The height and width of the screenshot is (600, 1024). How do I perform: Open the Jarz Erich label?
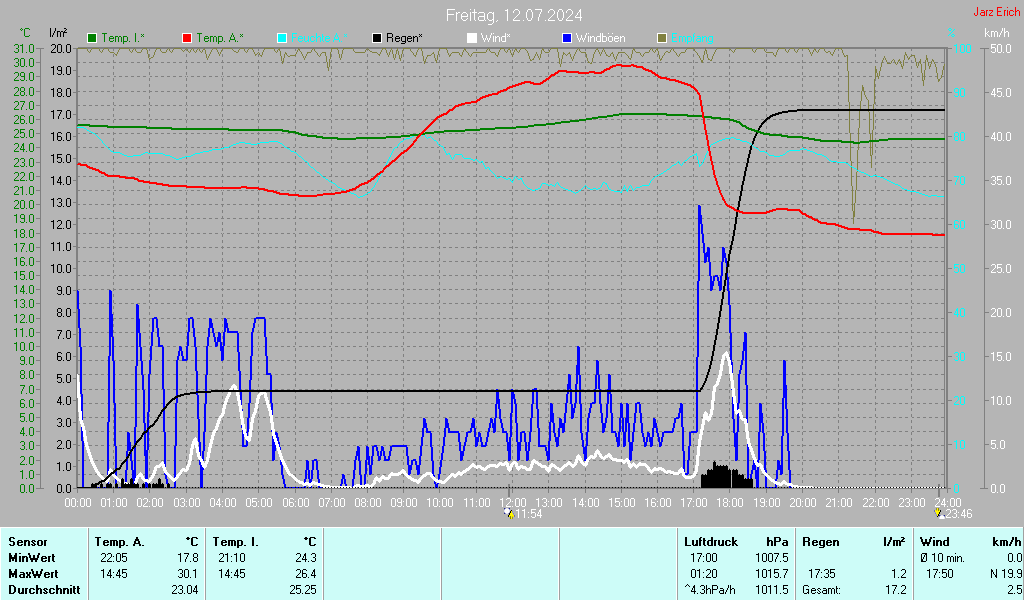(x=996, y=13)
